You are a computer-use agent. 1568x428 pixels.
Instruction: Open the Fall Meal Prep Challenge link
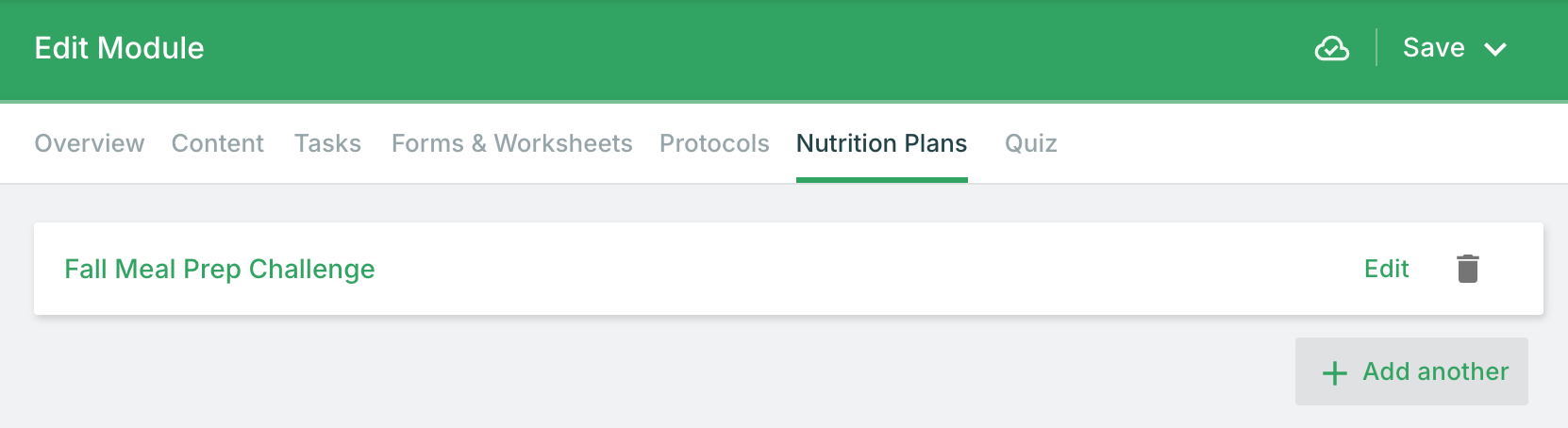[x=220, y=269]
